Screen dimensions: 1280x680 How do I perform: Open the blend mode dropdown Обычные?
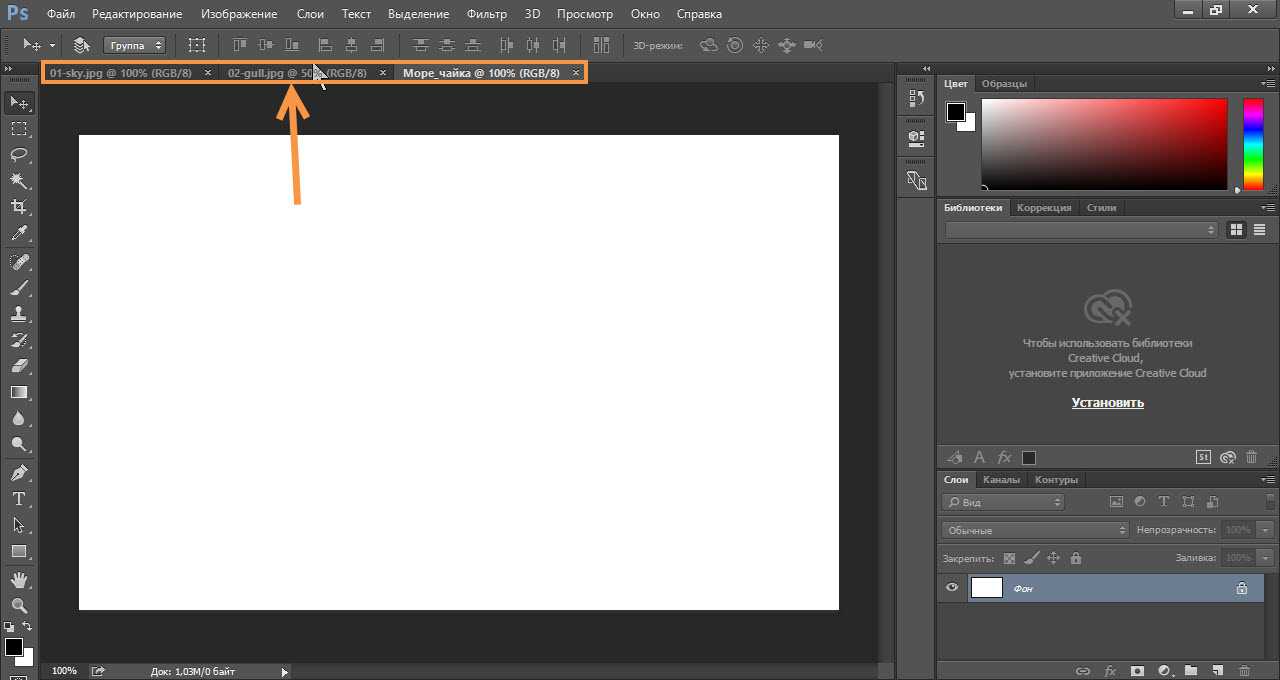pyautogui.click(x=1035, y=530)
